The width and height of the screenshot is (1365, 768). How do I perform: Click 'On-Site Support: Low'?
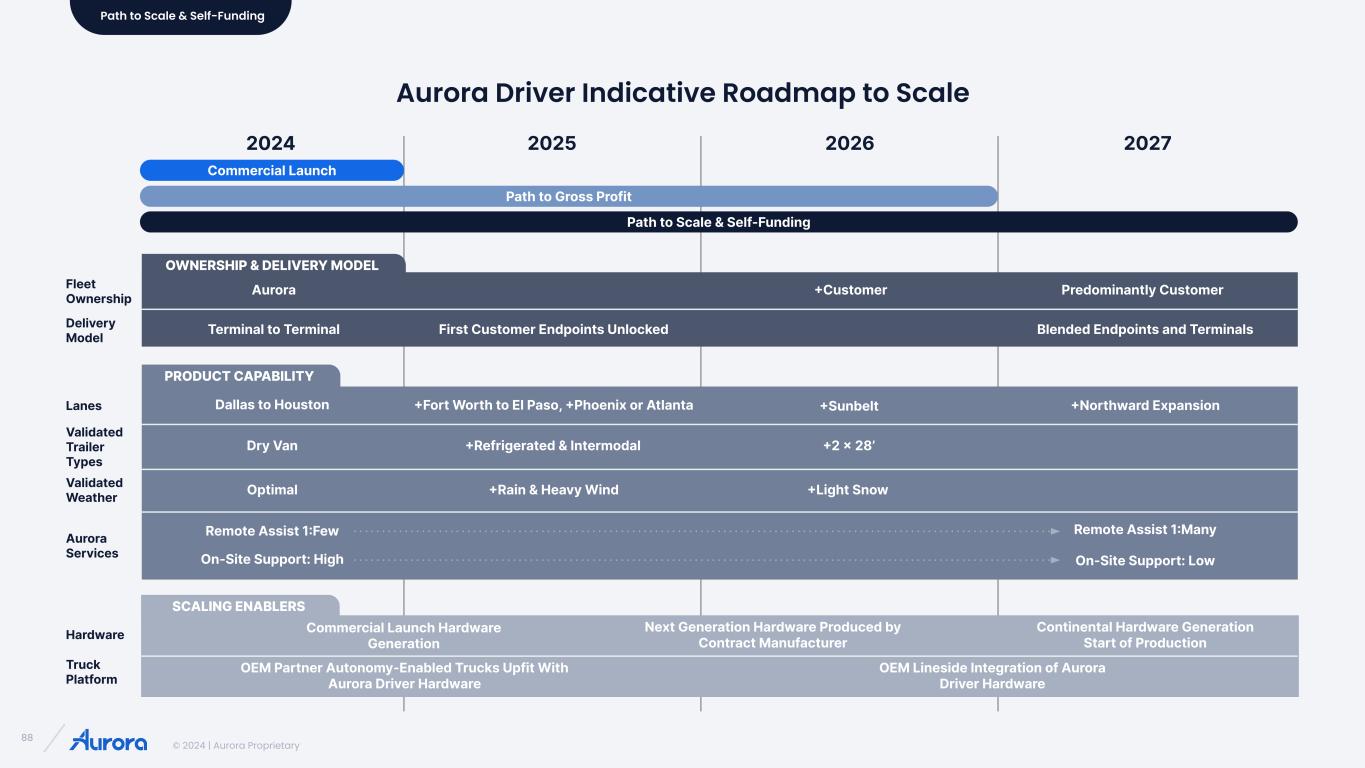(1145, 561)
